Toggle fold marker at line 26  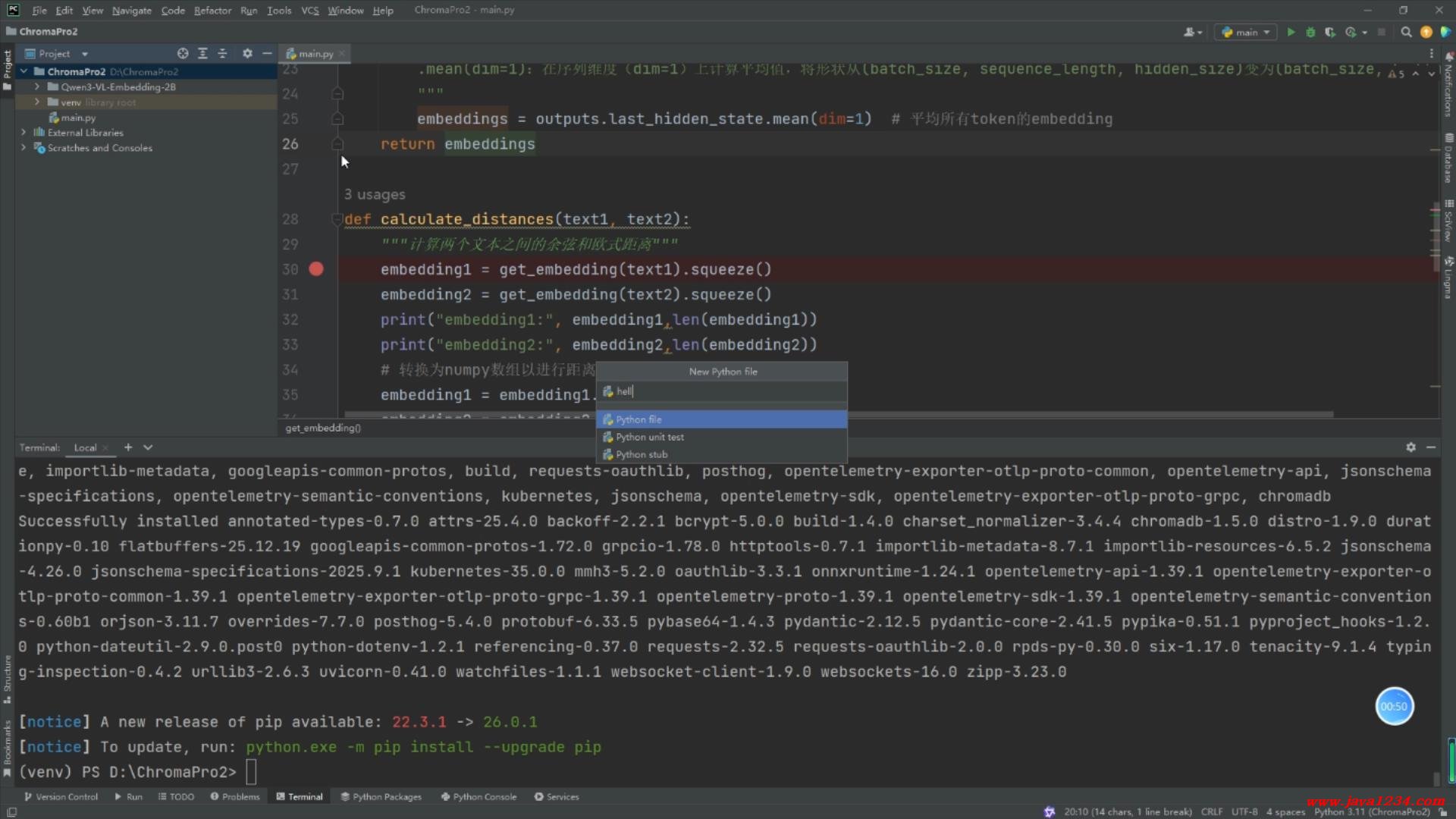(337, 144)
